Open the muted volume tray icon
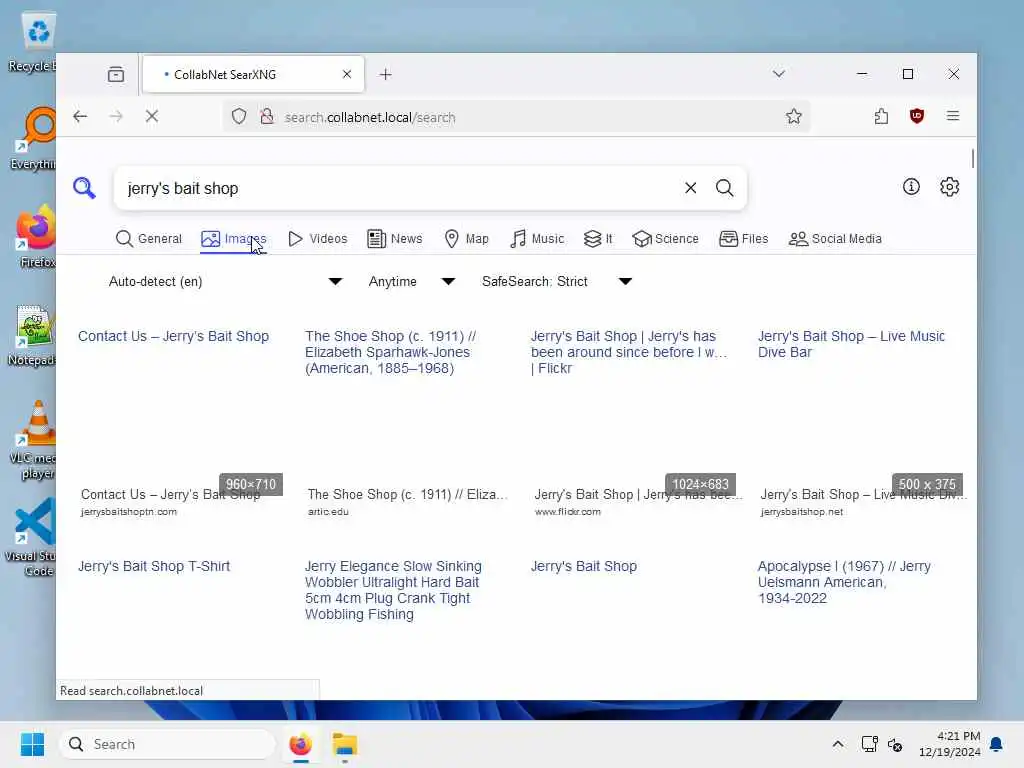The height and width of the screenshot is (768, 1024). click(895, 744)
